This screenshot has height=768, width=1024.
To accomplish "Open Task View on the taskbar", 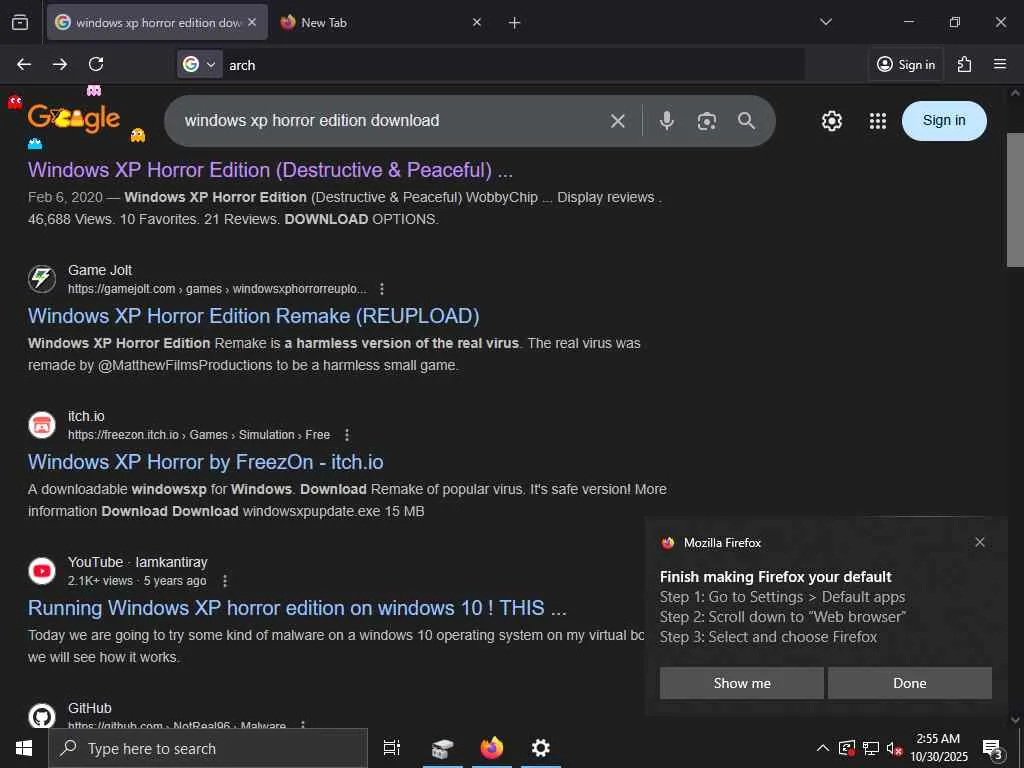I will (x=392, y=748).
